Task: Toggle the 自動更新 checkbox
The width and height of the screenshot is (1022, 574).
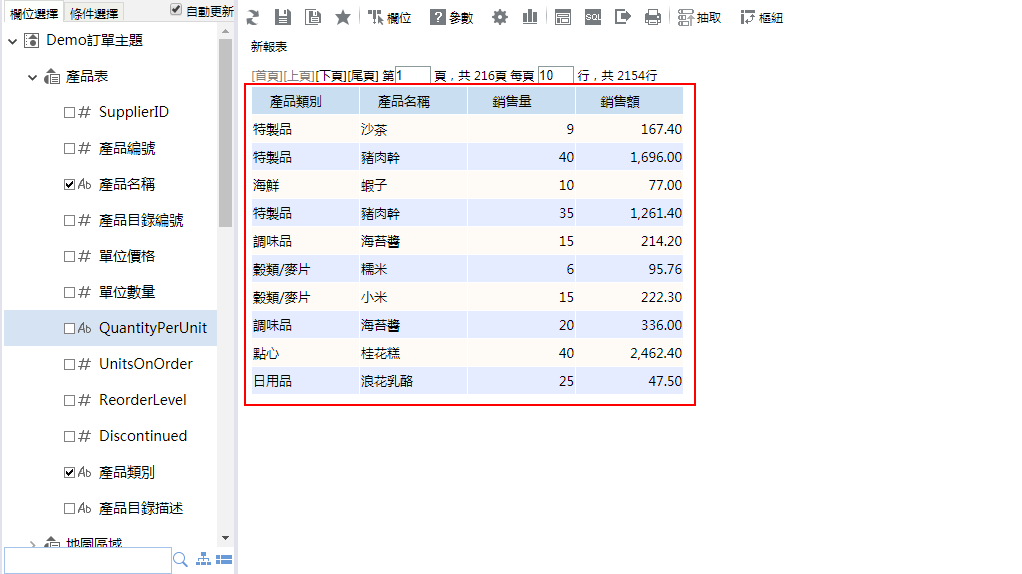Action: coord(176,10)
